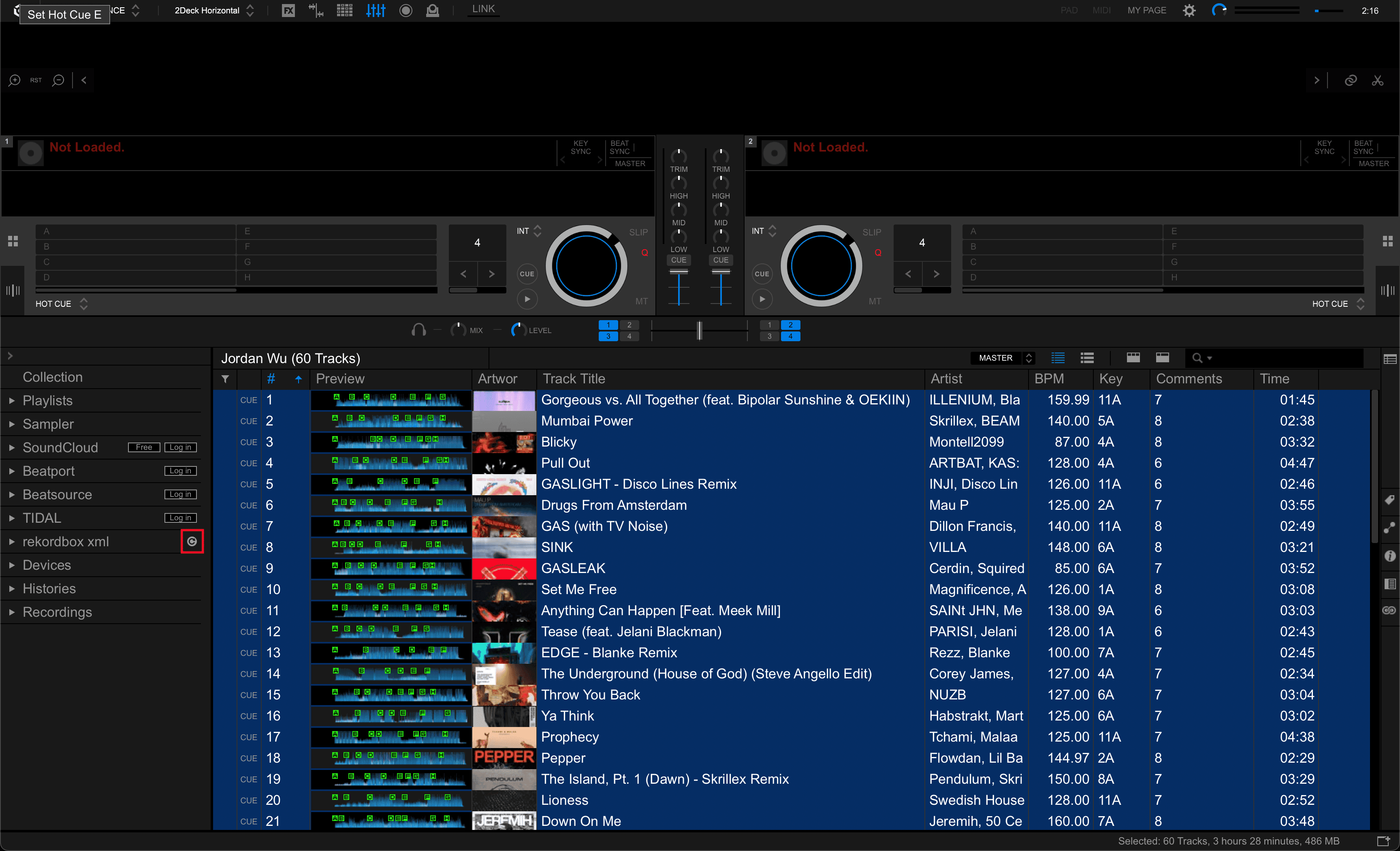Refresh the rekordbox xml library

[x=192, y=542]
